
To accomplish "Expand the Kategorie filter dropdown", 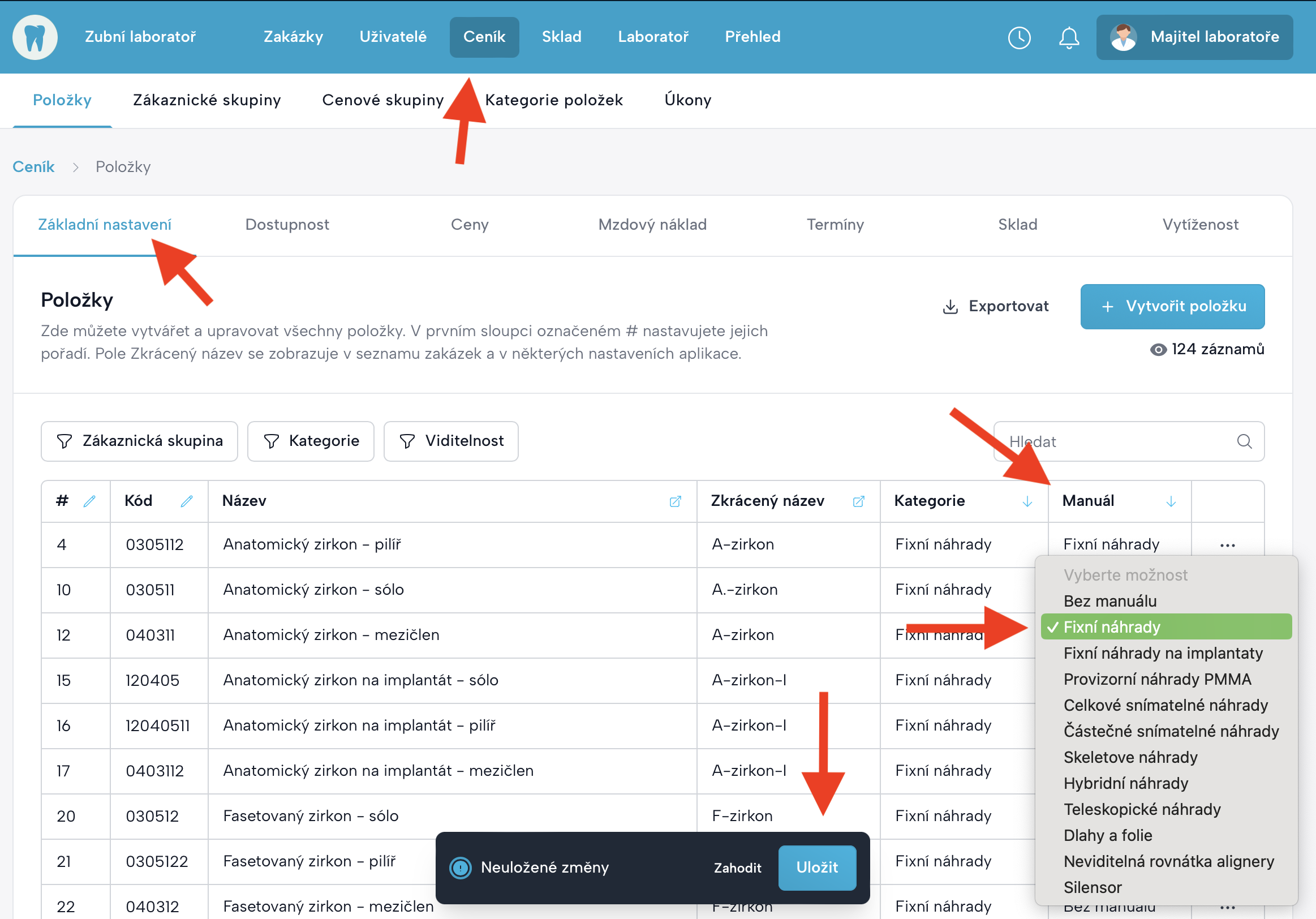I will [x=311, y=441].
